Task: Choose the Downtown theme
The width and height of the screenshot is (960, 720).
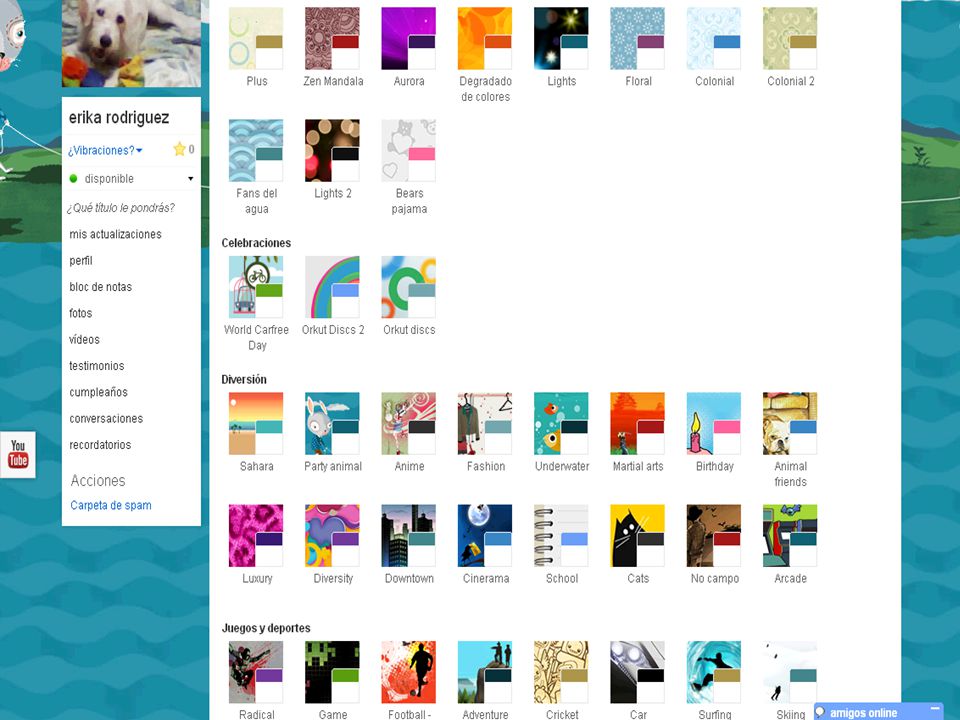Action: click(408, 536)
